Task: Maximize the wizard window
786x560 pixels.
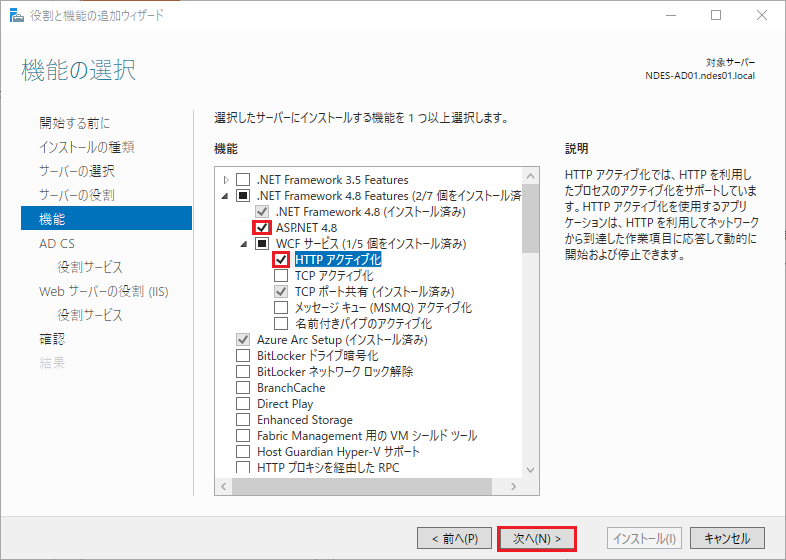Action: (716, 15)
